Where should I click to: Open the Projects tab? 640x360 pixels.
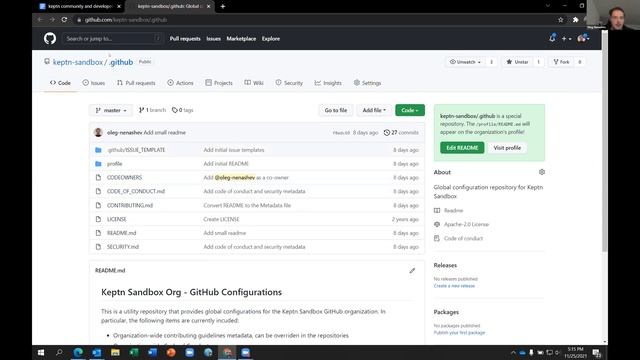point(219,83)
